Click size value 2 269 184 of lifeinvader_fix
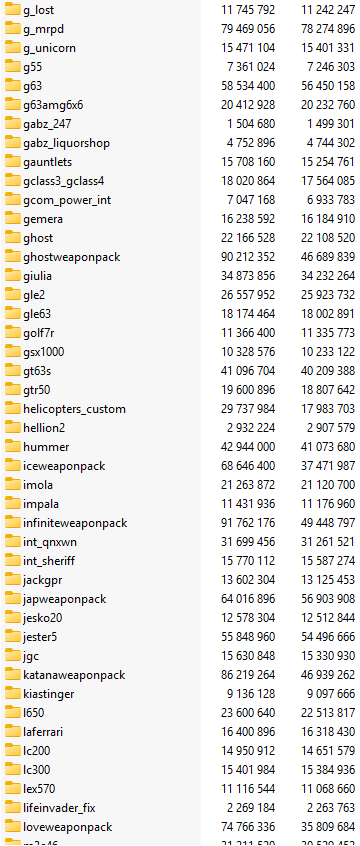The height and width of the screenshot is (846, 360). tap(251, 808)
